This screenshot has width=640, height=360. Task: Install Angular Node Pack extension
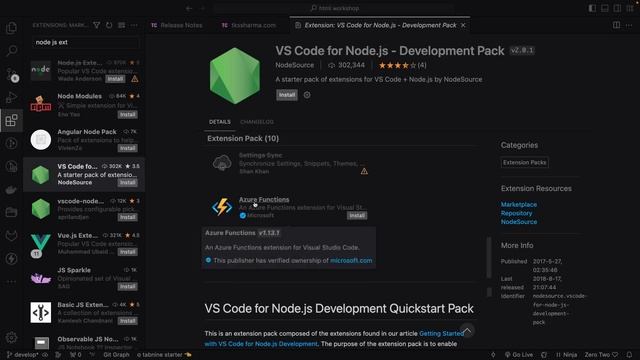128,148
